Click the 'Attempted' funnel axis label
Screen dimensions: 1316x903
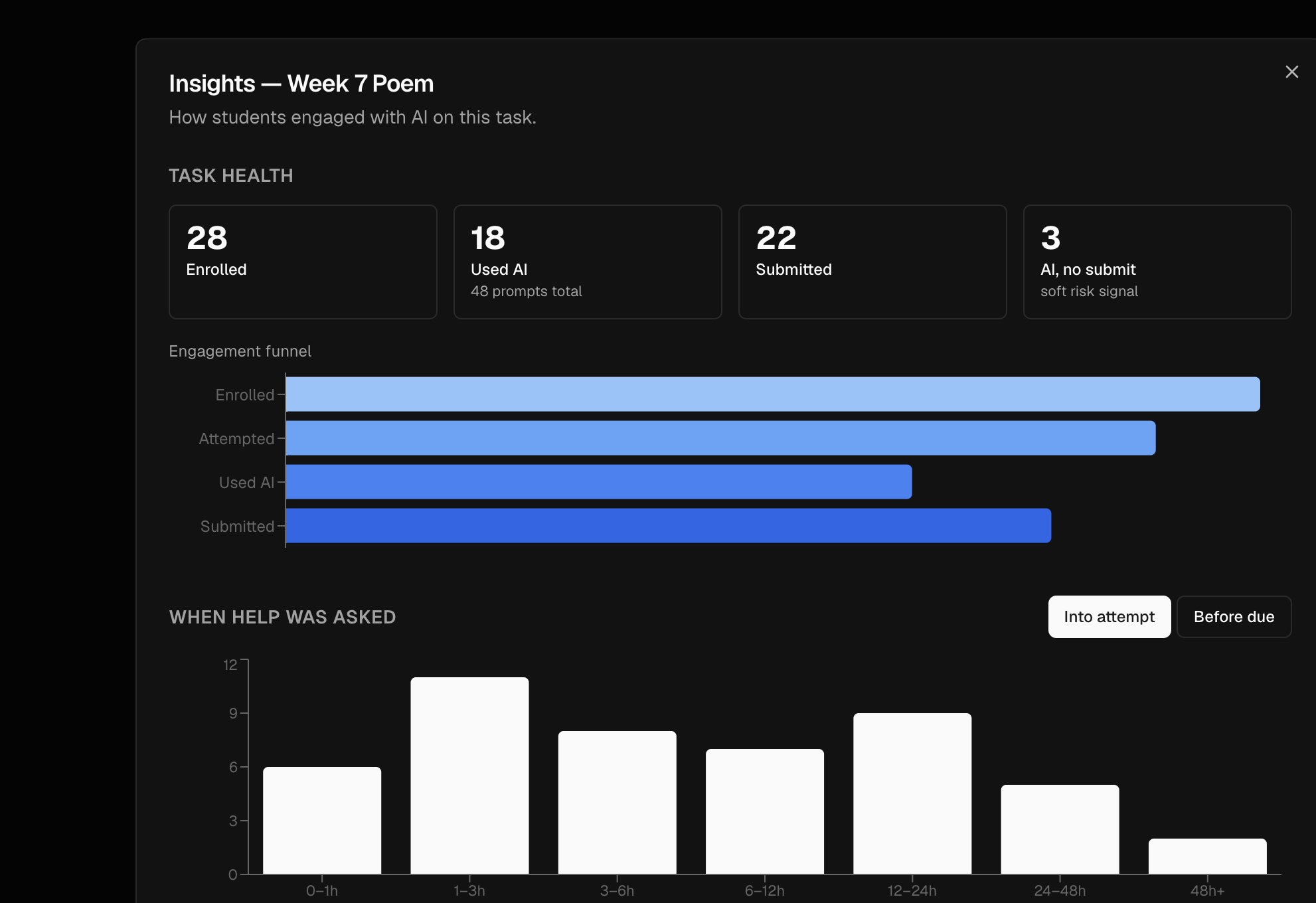pos(236,439)
